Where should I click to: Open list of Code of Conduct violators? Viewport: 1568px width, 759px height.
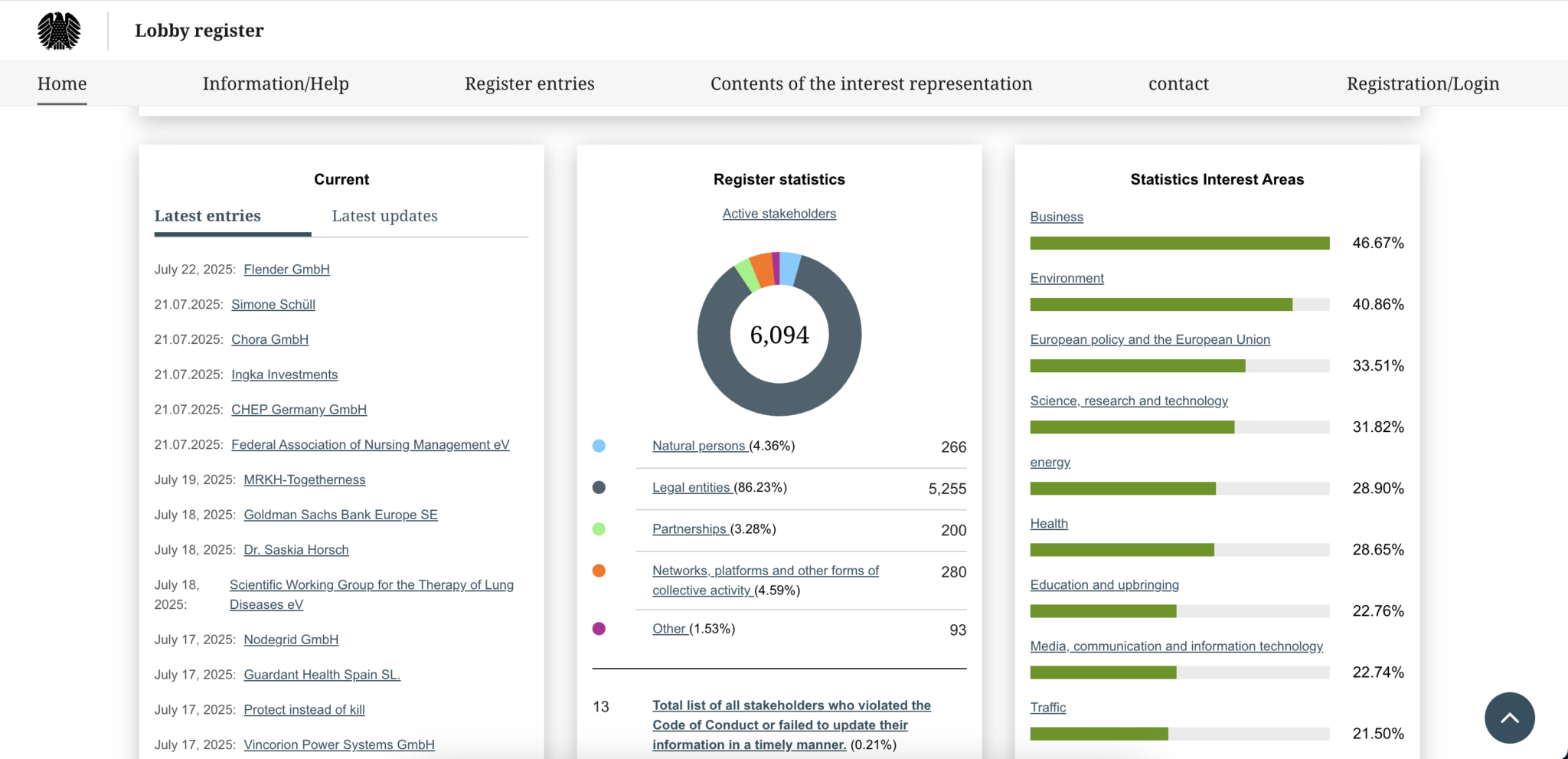tap(791, 725)
